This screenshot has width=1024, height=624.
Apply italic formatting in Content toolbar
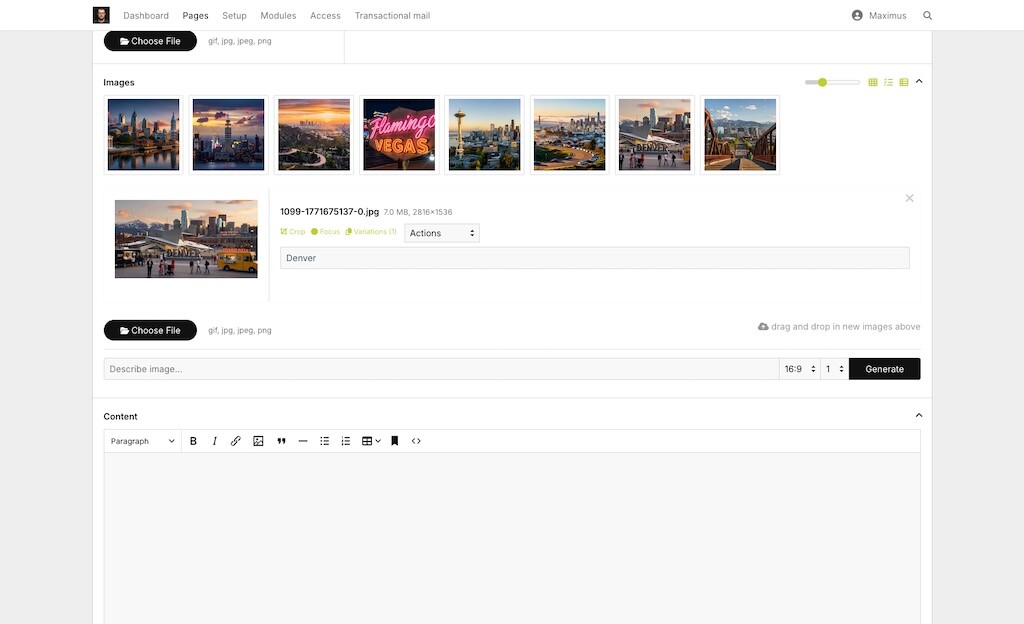pyautogui.click(x=214, y=441)
